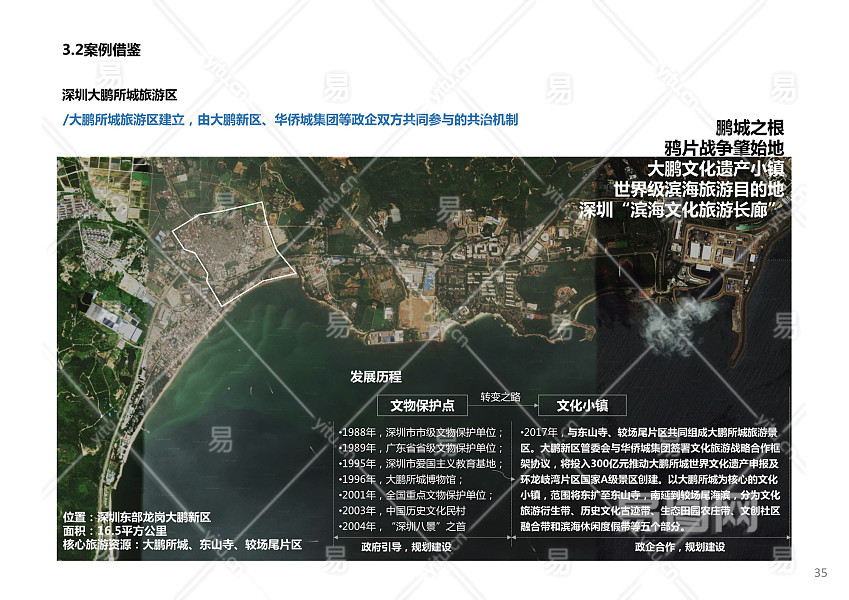Image resolution: width=849 pixels, height=600 pixels.
Task: Click the 1988年 深圳市市级文物保护单位 entry
Action: point(421,432)
